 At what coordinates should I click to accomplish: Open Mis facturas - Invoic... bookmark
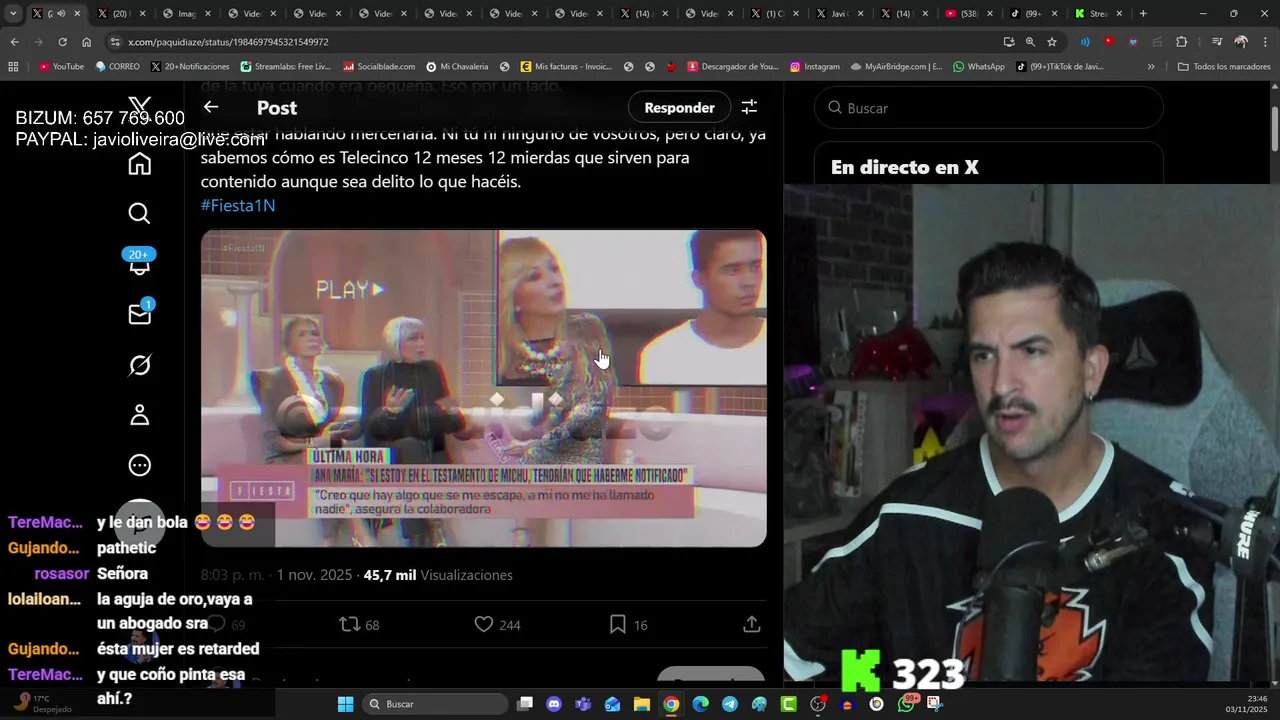click(x=566, y=67)
